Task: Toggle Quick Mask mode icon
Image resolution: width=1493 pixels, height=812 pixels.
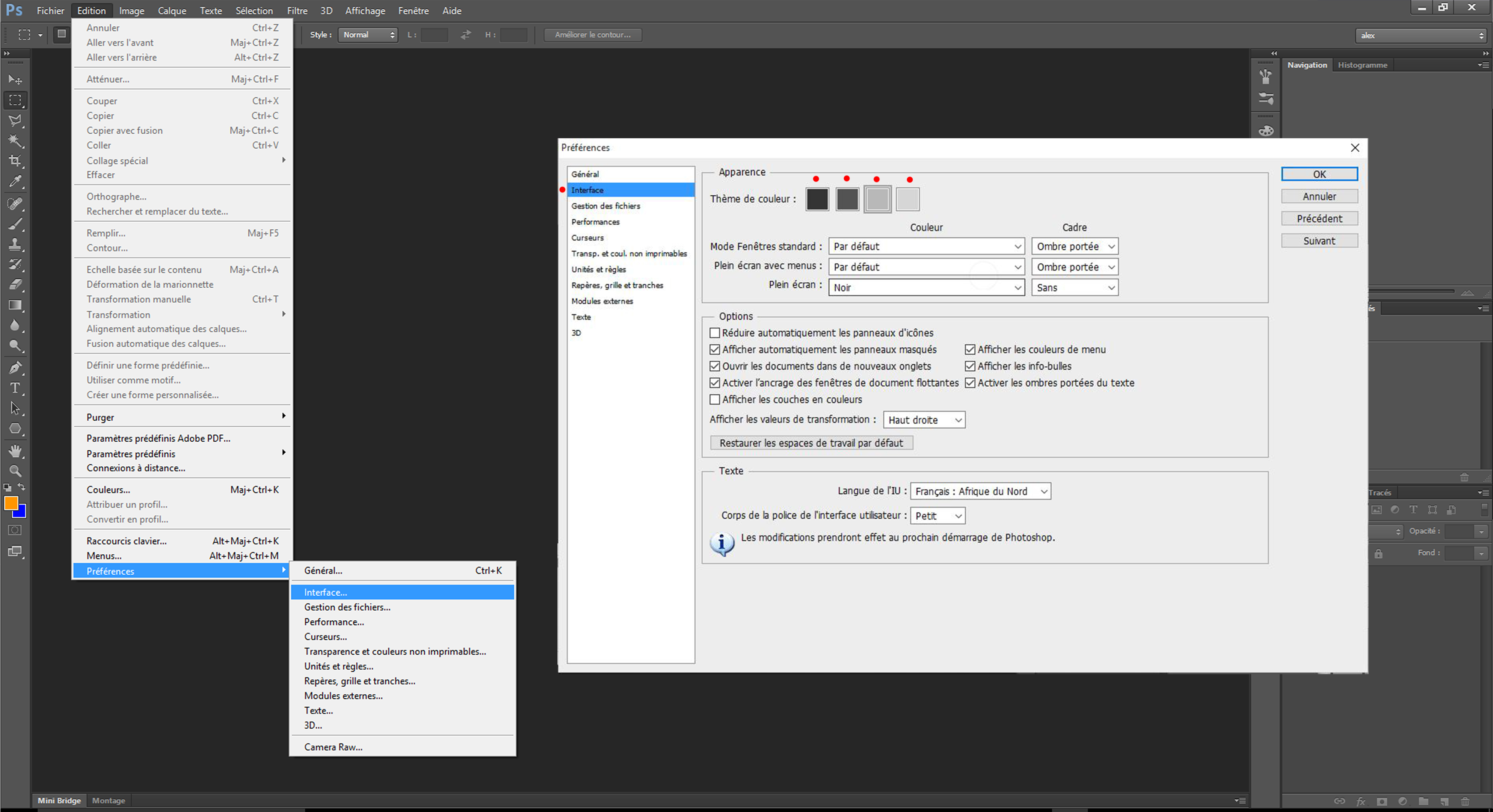Action: [15, 530]
